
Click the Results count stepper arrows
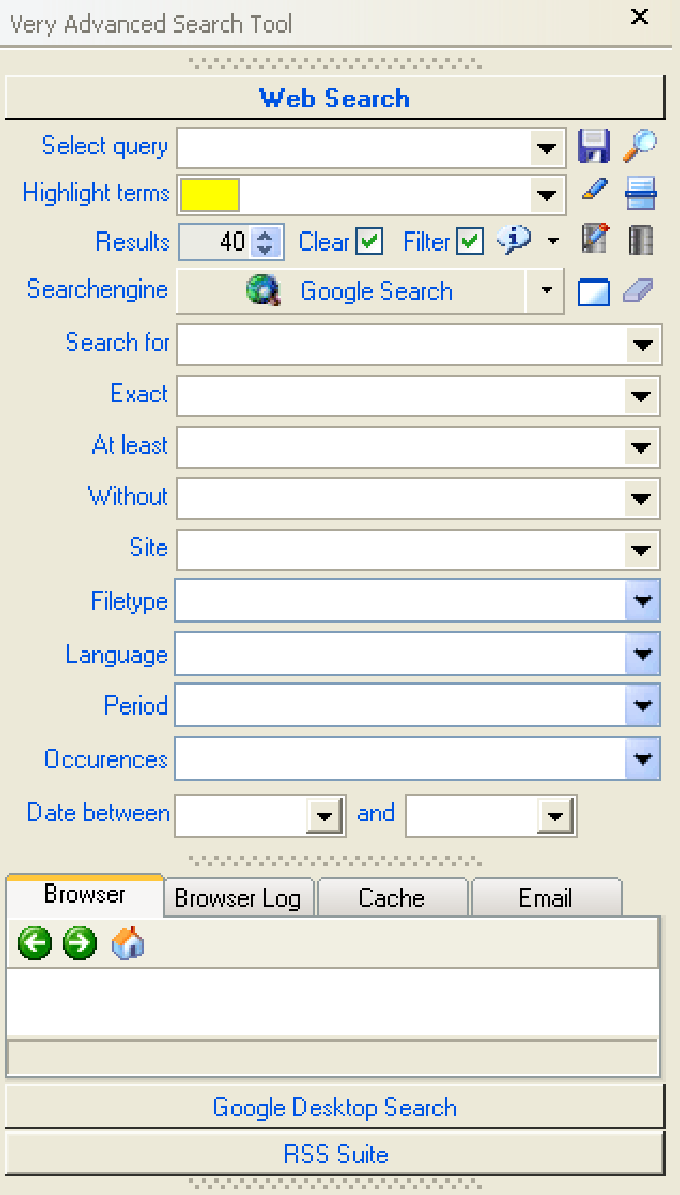click(x=265, y=242)
